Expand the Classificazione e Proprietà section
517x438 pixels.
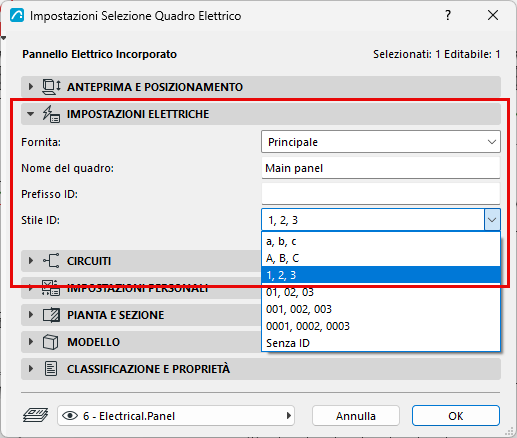(x=31, y=369)
